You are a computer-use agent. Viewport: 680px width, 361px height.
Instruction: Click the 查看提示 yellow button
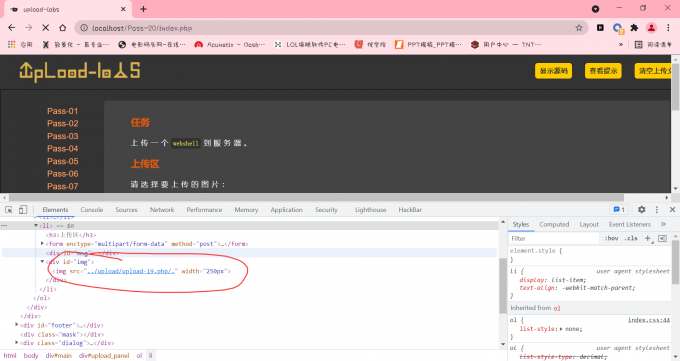(603, 71)
